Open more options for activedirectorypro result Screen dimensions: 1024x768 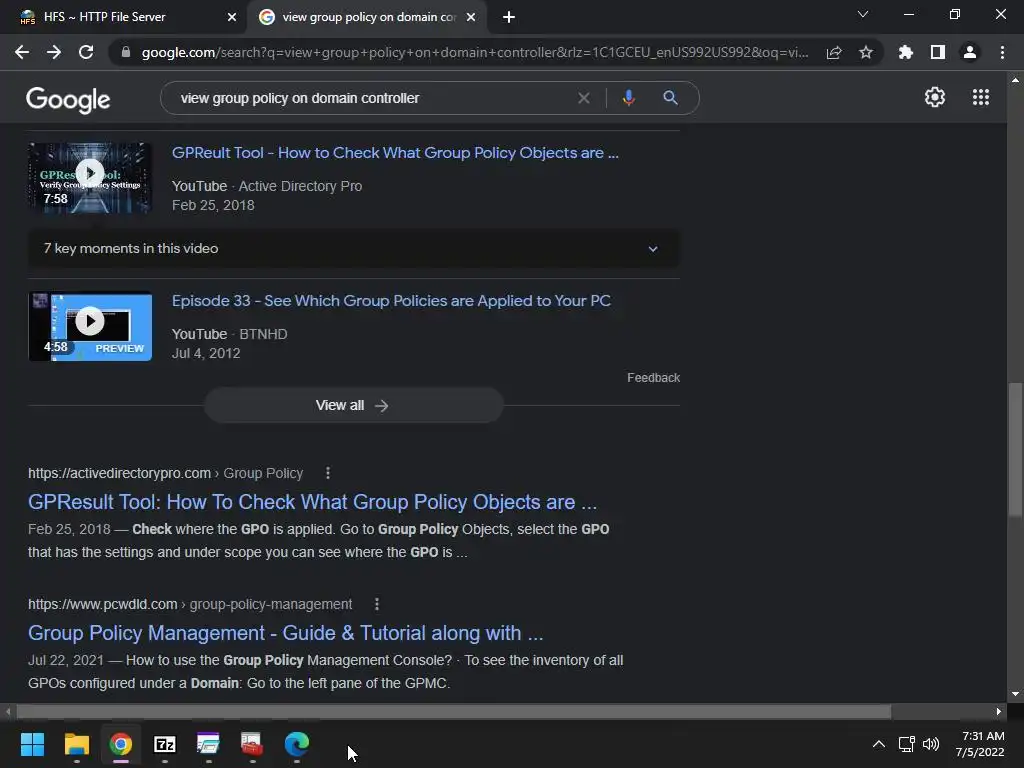[x=328, y=473]
